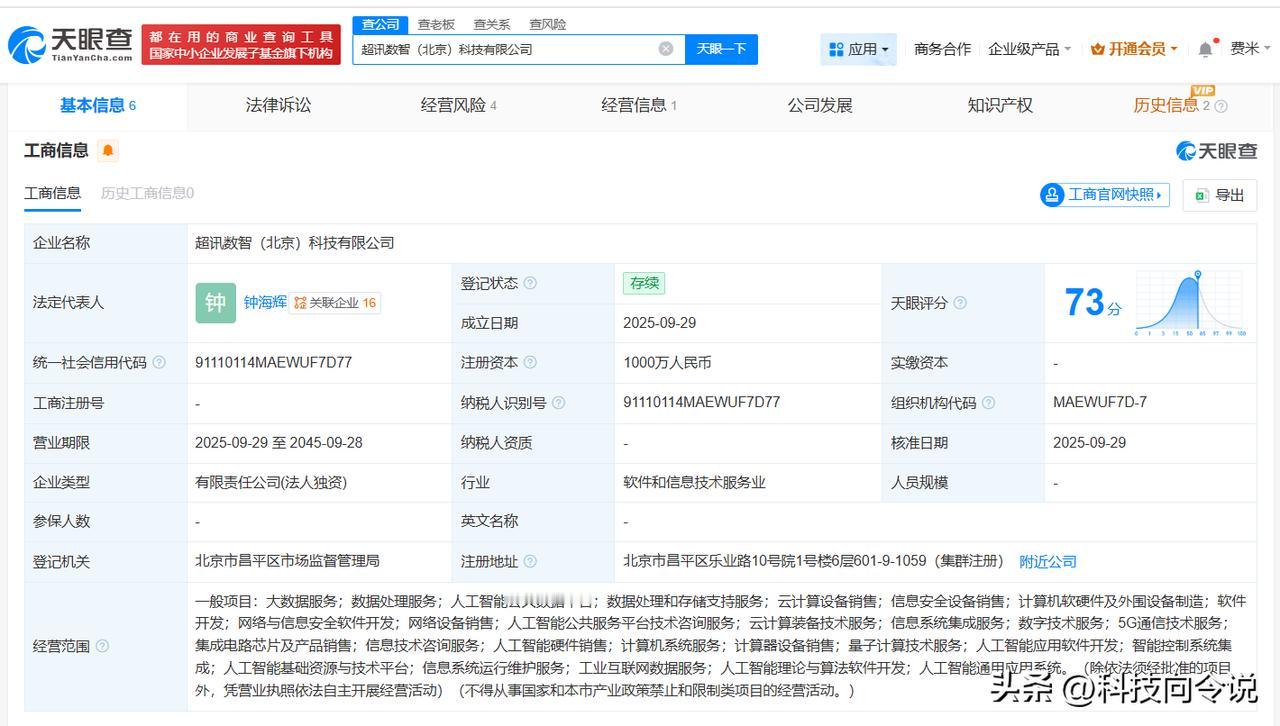
Task: Click the help icon beside 天眼评分
Action: 960,303
